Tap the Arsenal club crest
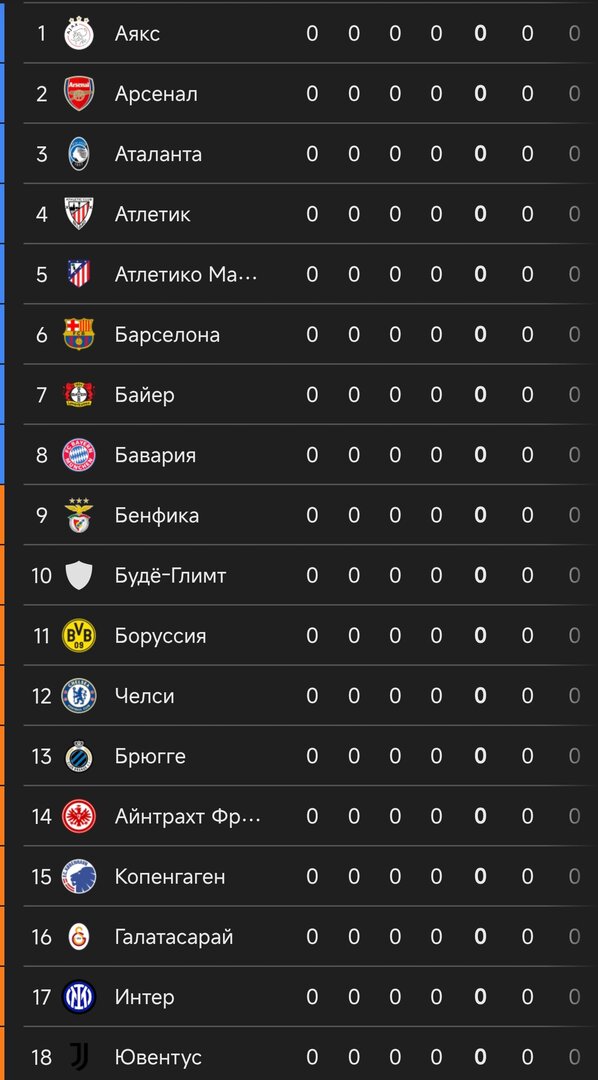Viewport: 598px width, 1080px height. pyautogui.click(x=79, y=94)
